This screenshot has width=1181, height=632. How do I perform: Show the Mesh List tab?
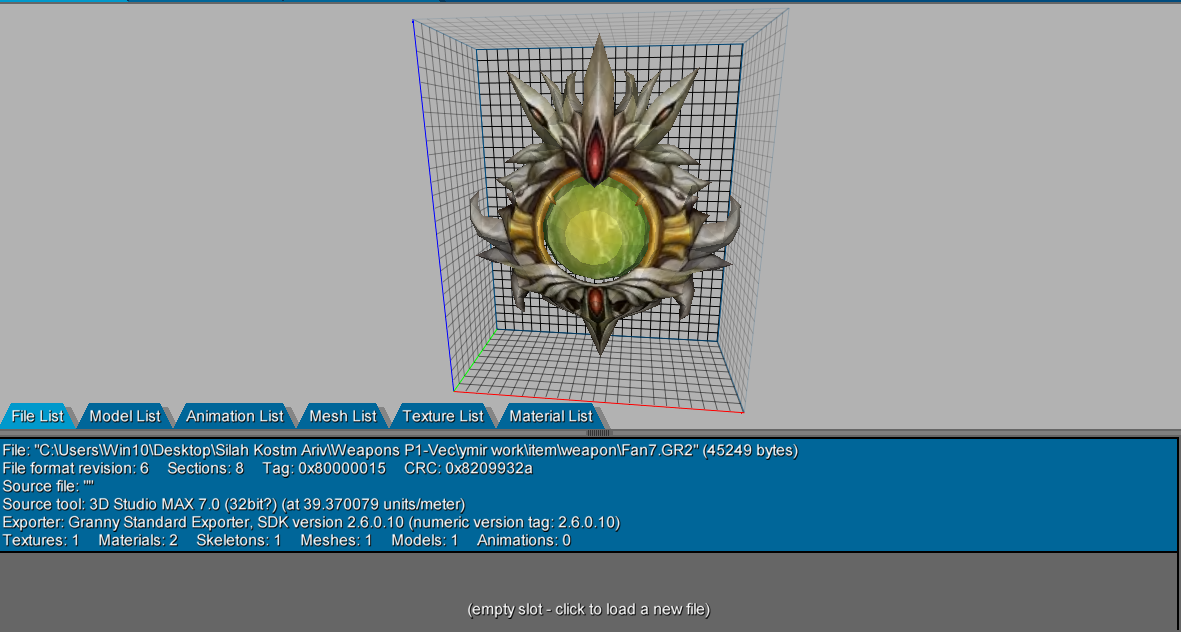[343, 416]
